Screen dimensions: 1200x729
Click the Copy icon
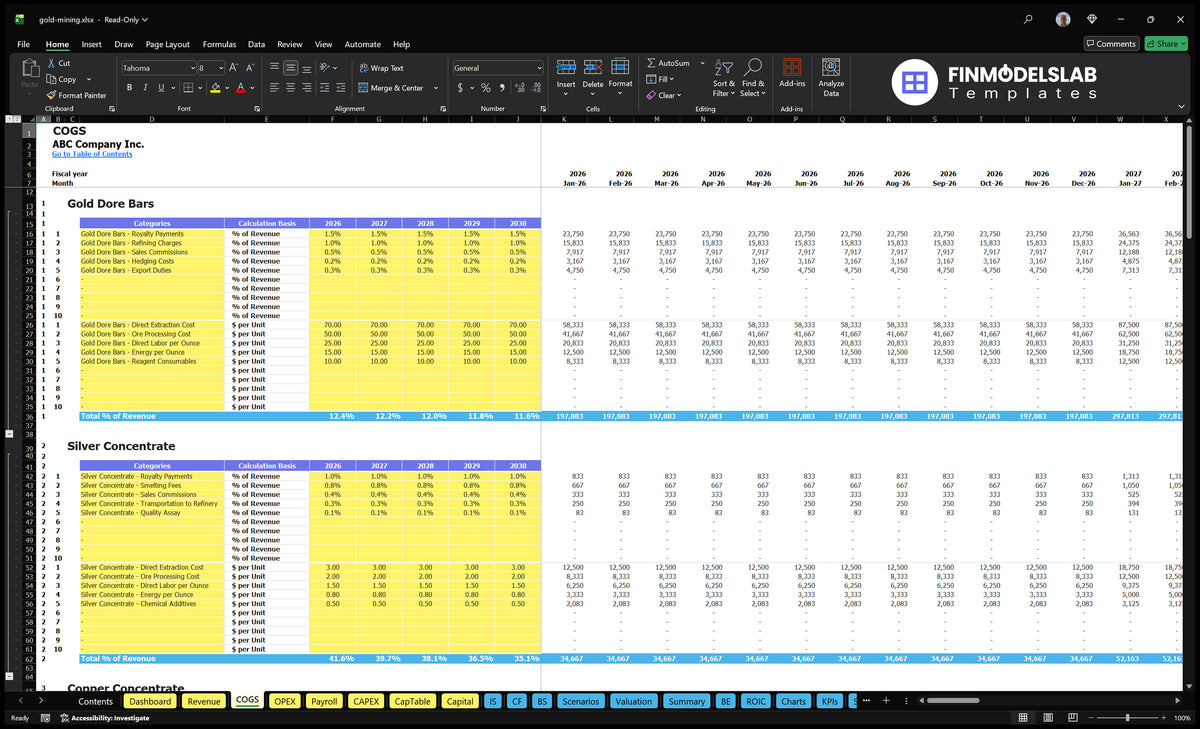pos(52,79)
